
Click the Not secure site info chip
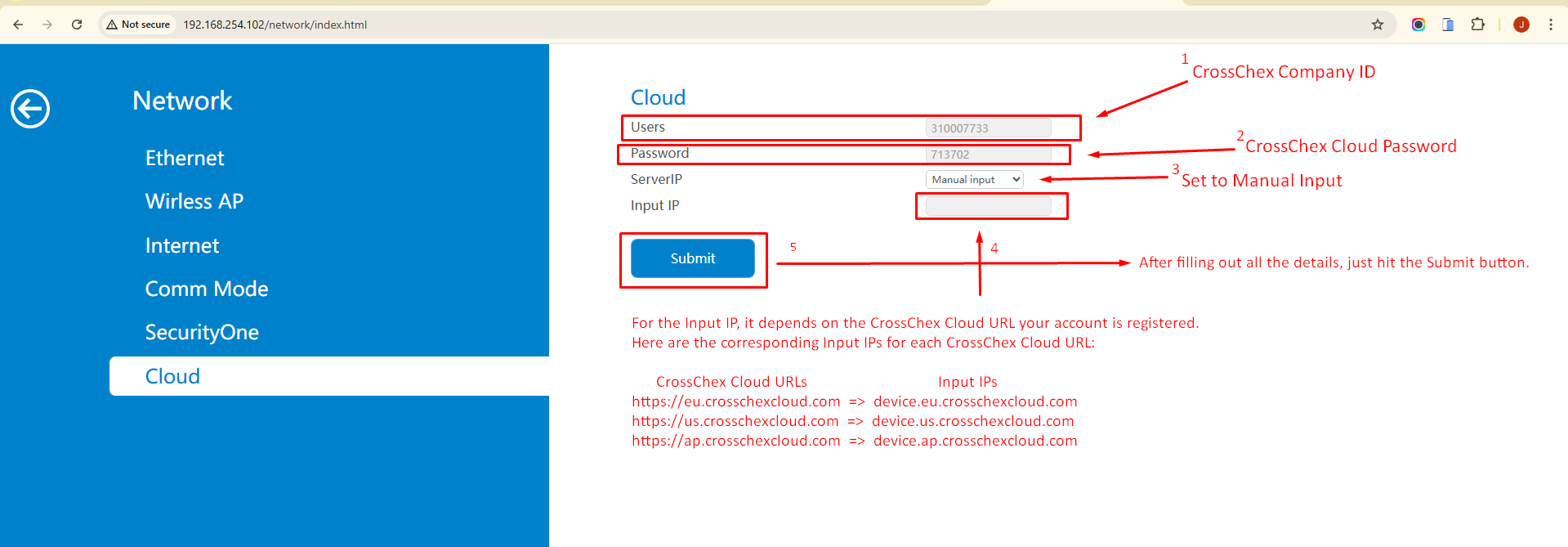pos(138,25)
